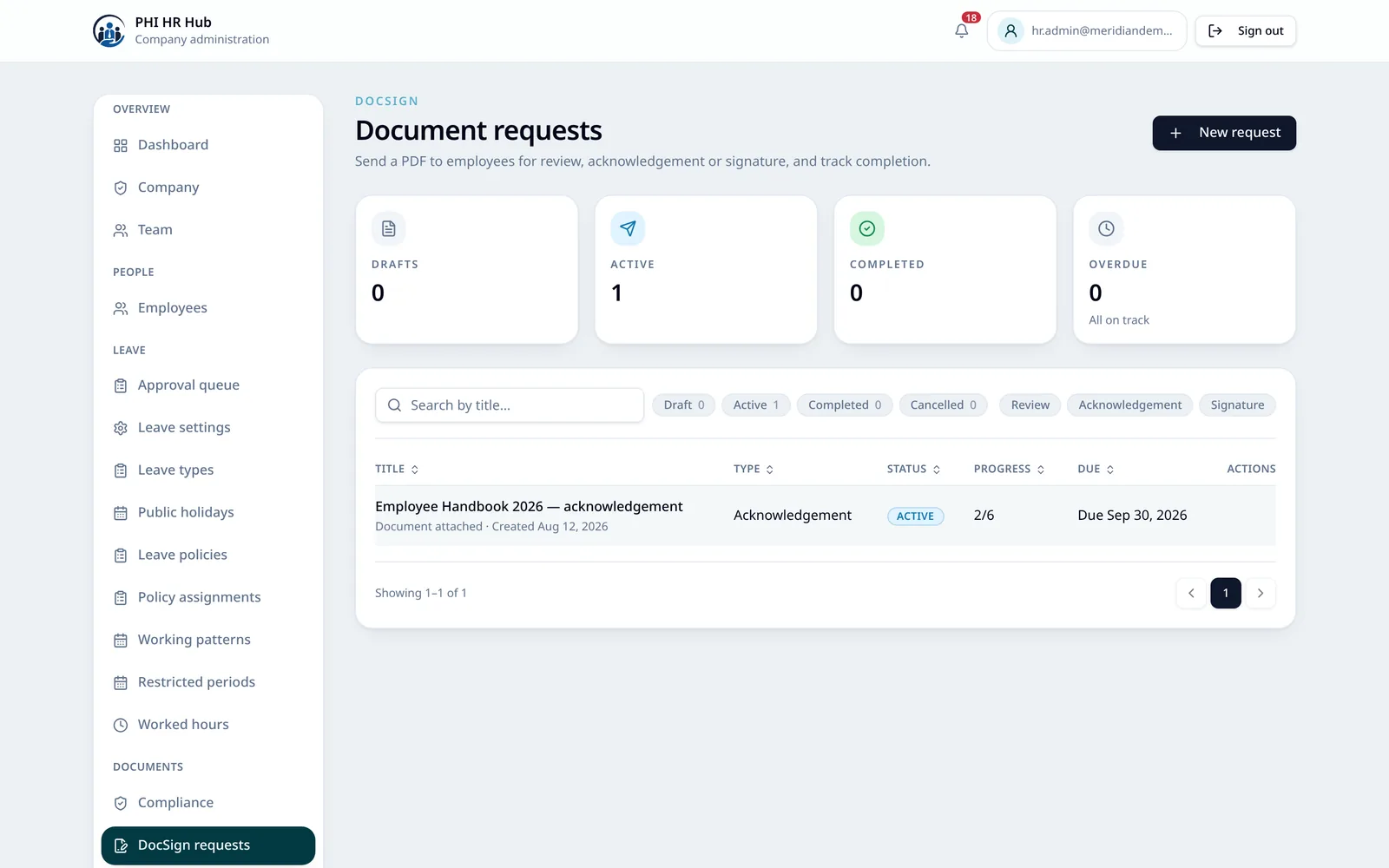Select page 1 pagination button
Screen dimensions: 1389x868
point(1226,593)
